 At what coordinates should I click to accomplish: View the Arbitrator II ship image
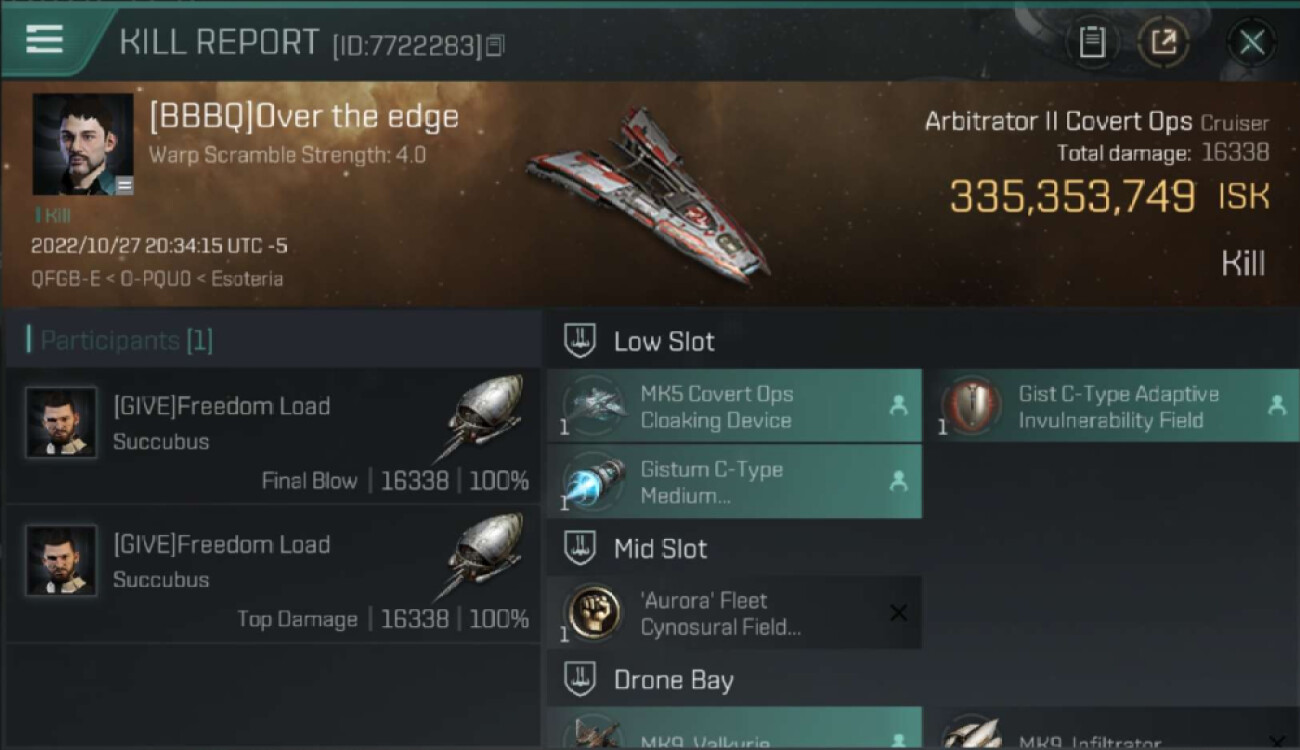[648, 192]
